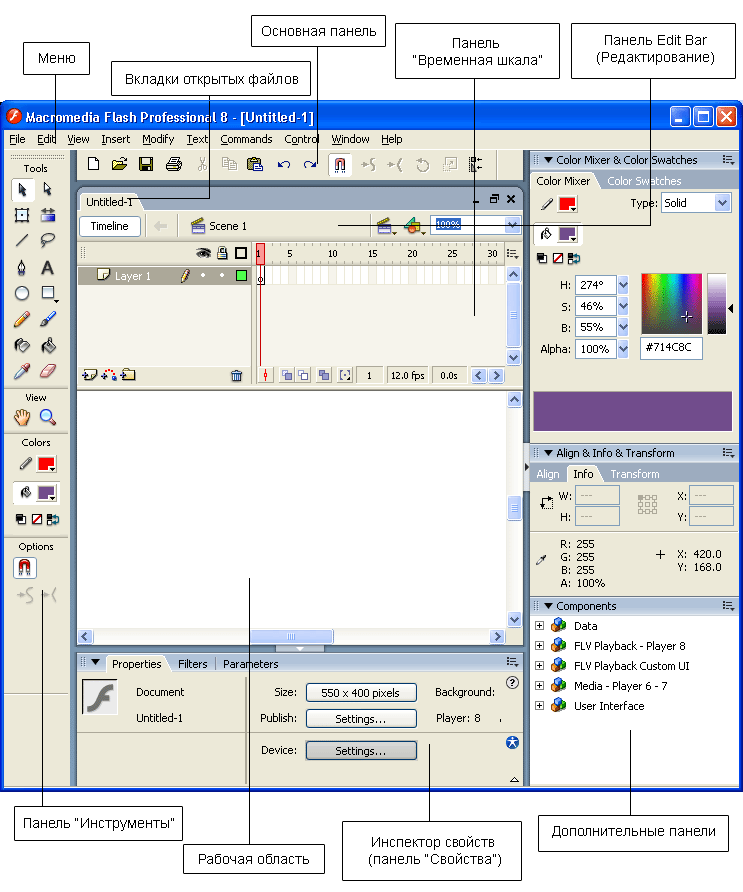The width and height of the screenshot is (743, 892).
Task: Click the Insert Layer icon
Action: 89,375
